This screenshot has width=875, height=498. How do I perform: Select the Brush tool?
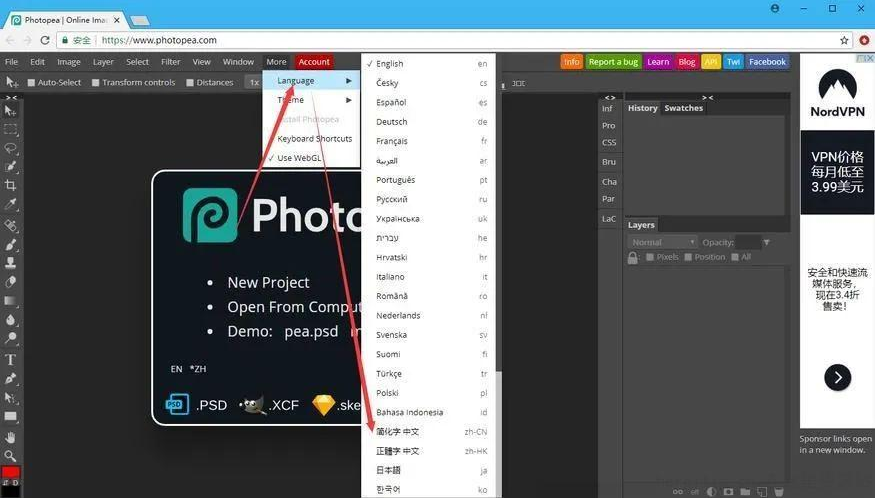pos(11,244)
